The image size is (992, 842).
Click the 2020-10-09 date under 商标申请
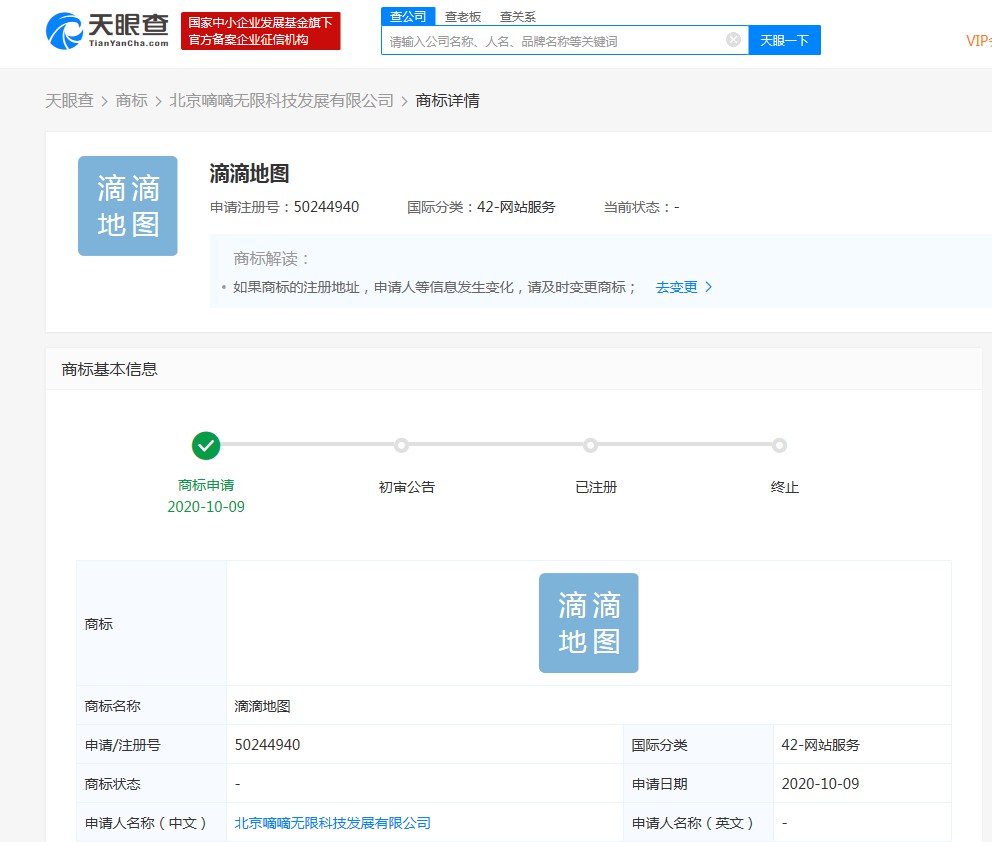(x=206, y=507)
